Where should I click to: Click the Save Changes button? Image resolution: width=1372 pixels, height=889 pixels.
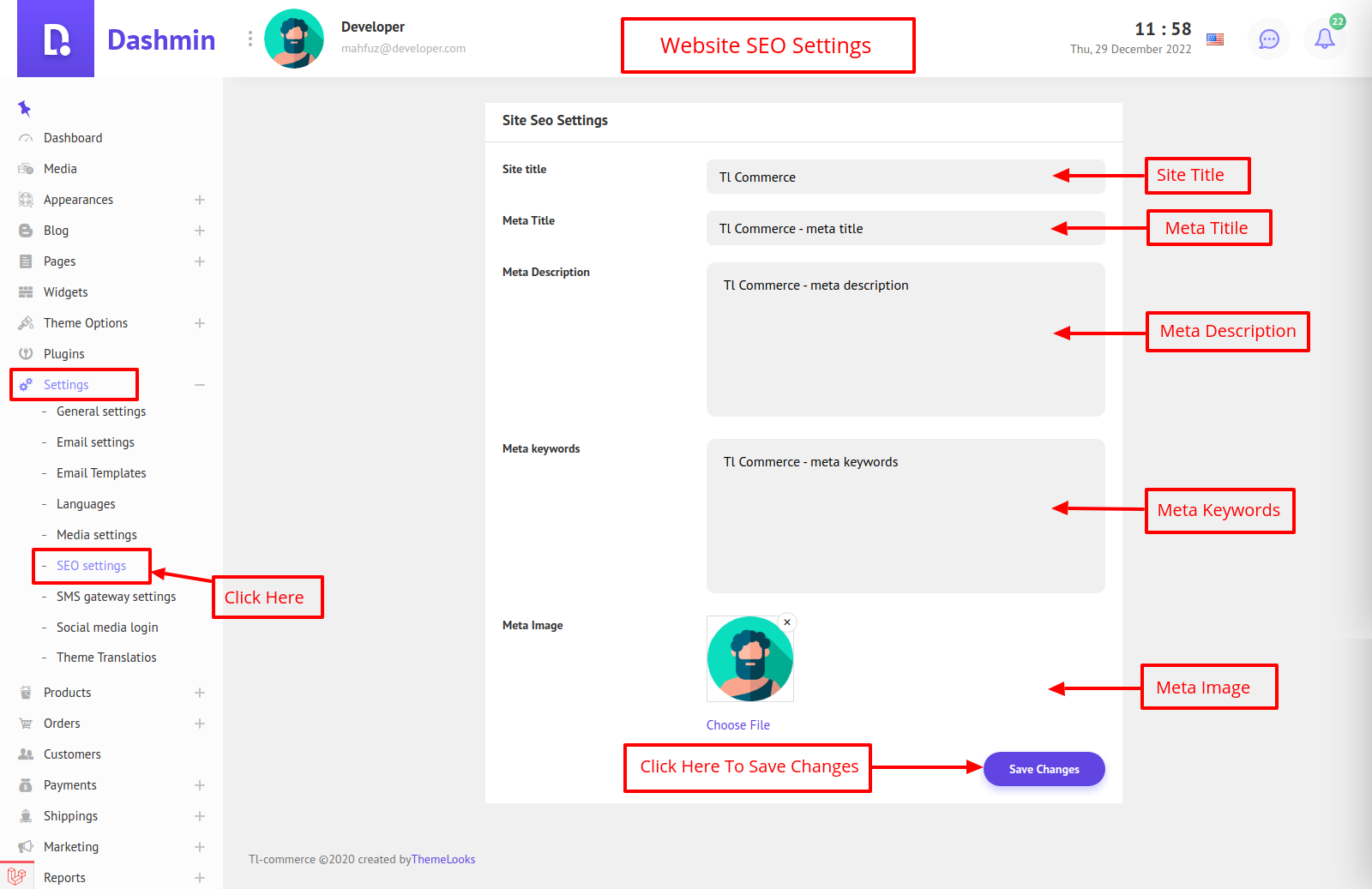coord(1044,769)
